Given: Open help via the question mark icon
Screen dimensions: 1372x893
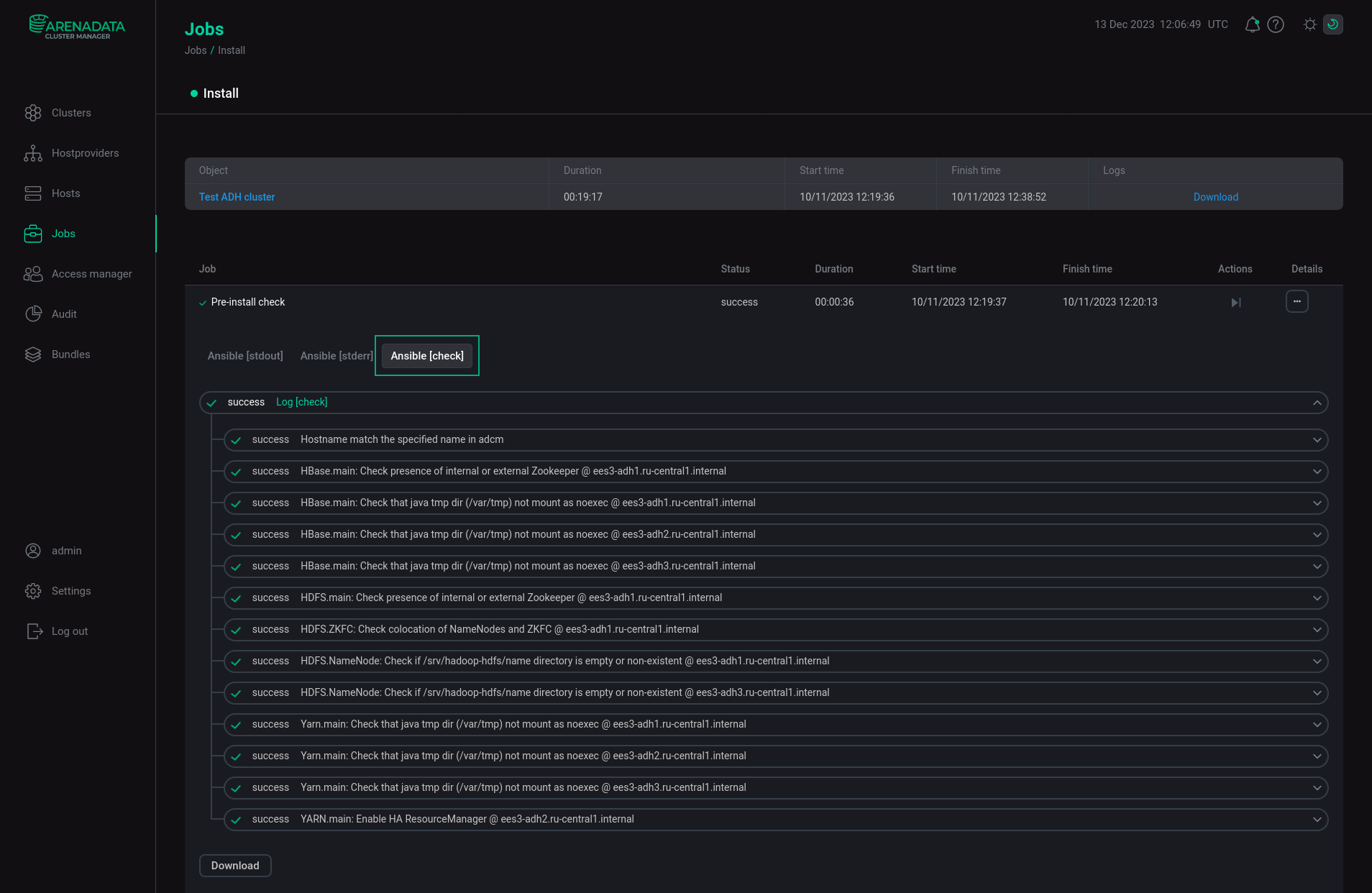Looking at the screenshot, I should (1275, 24).
